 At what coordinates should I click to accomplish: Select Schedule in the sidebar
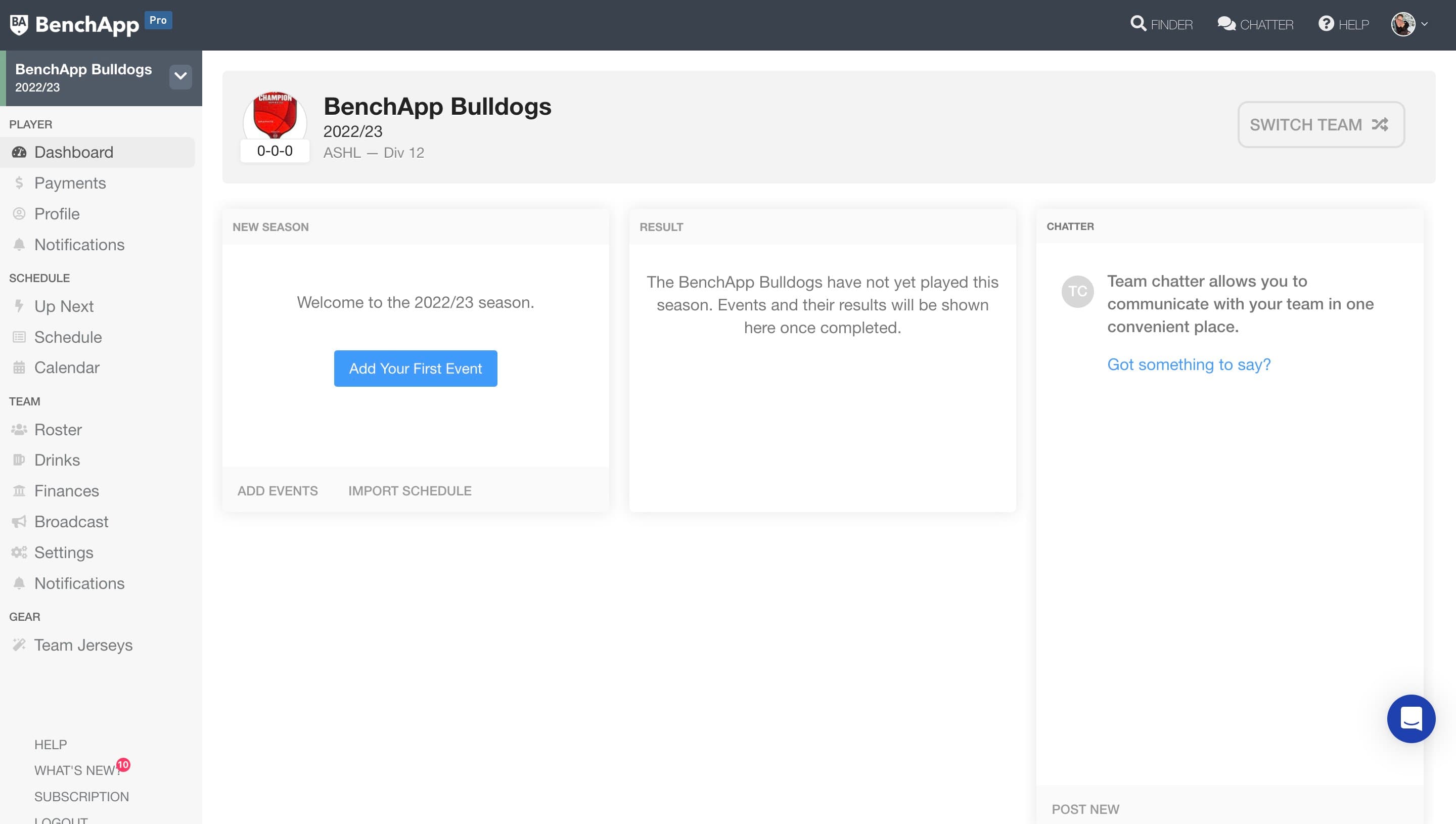pos(68,337)
